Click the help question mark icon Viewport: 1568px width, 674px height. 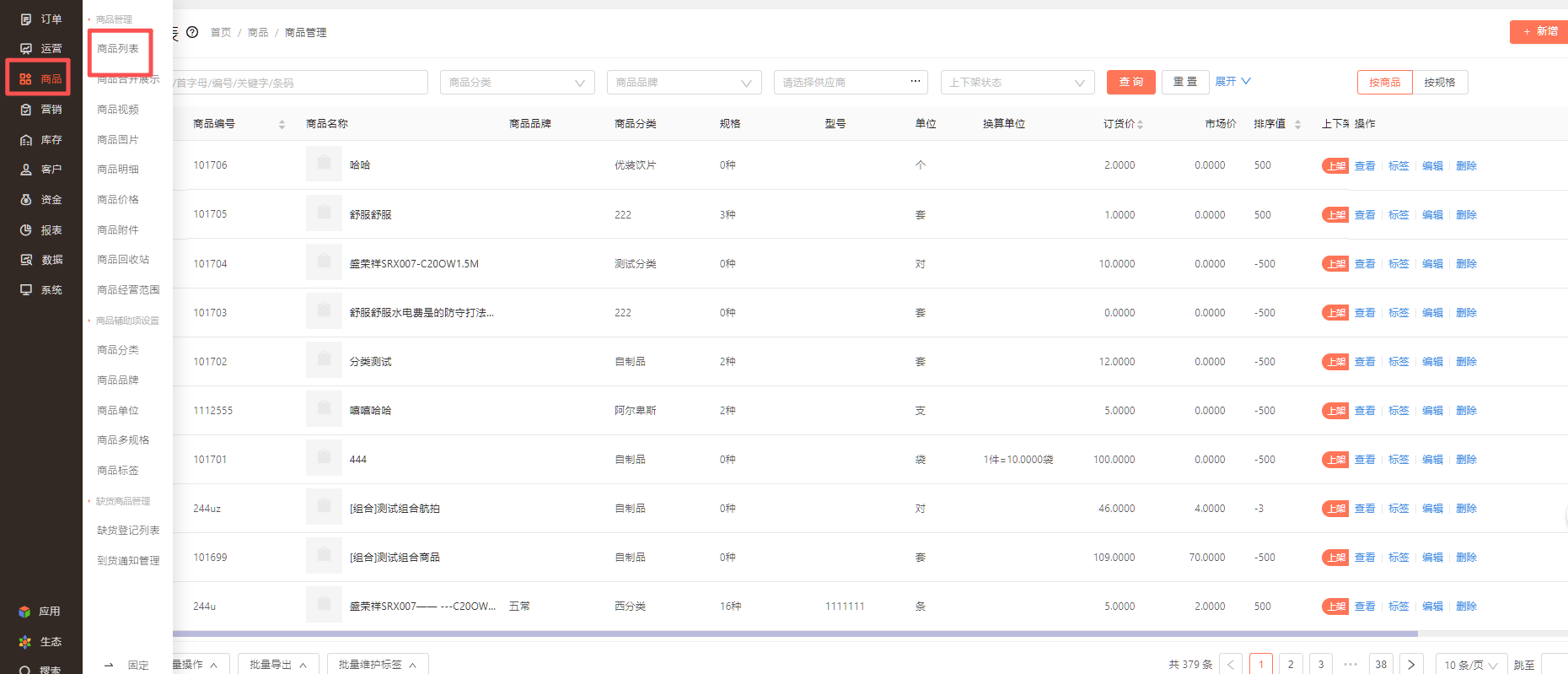(192, 32)
